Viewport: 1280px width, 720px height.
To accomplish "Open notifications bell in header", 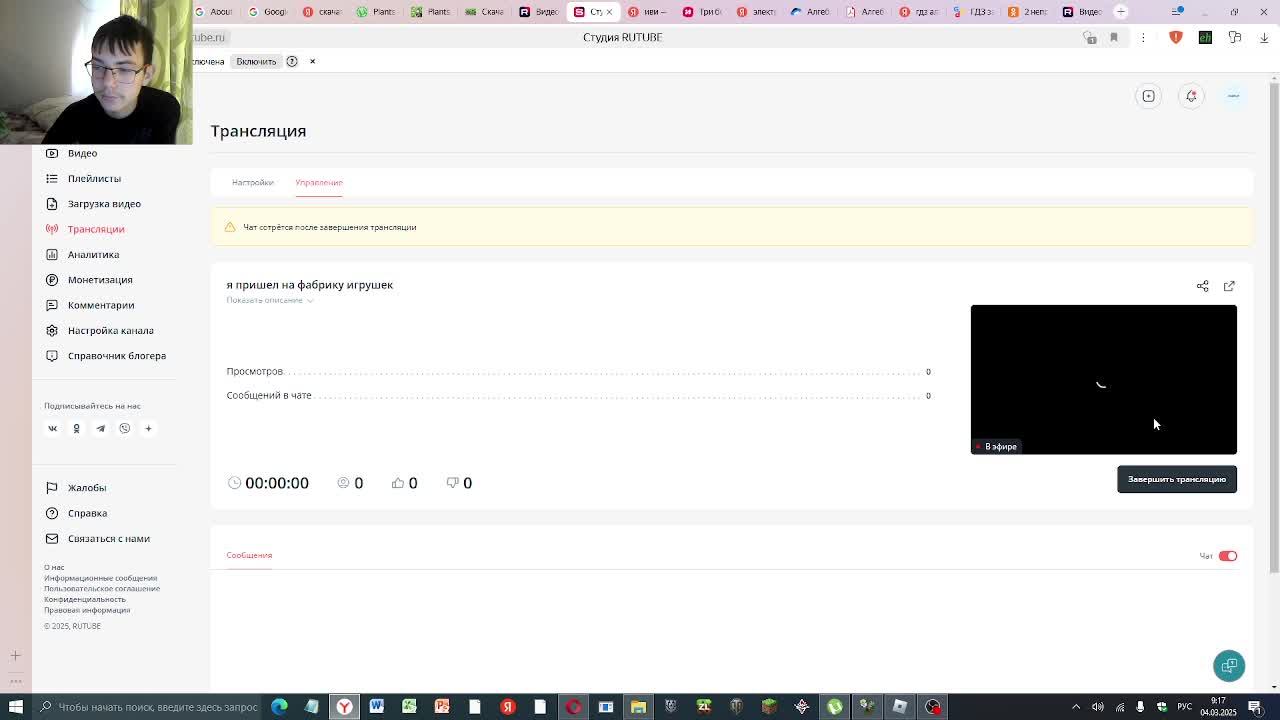I will [x=1191, y=96].
